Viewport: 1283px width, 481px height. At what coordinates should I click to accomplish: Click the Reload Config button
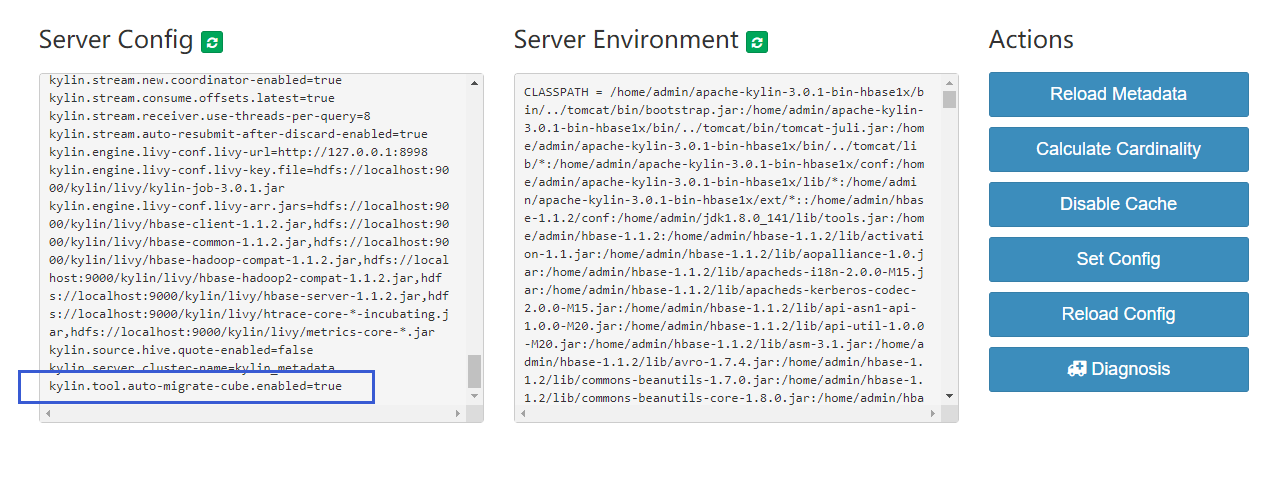point(1118,314)
